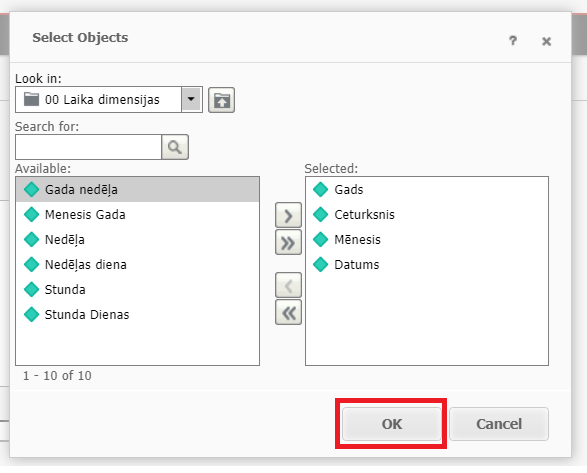The image size is (587, 473).
Task: Select Gada nedēļa in Available list
Action: coord(137,189)
